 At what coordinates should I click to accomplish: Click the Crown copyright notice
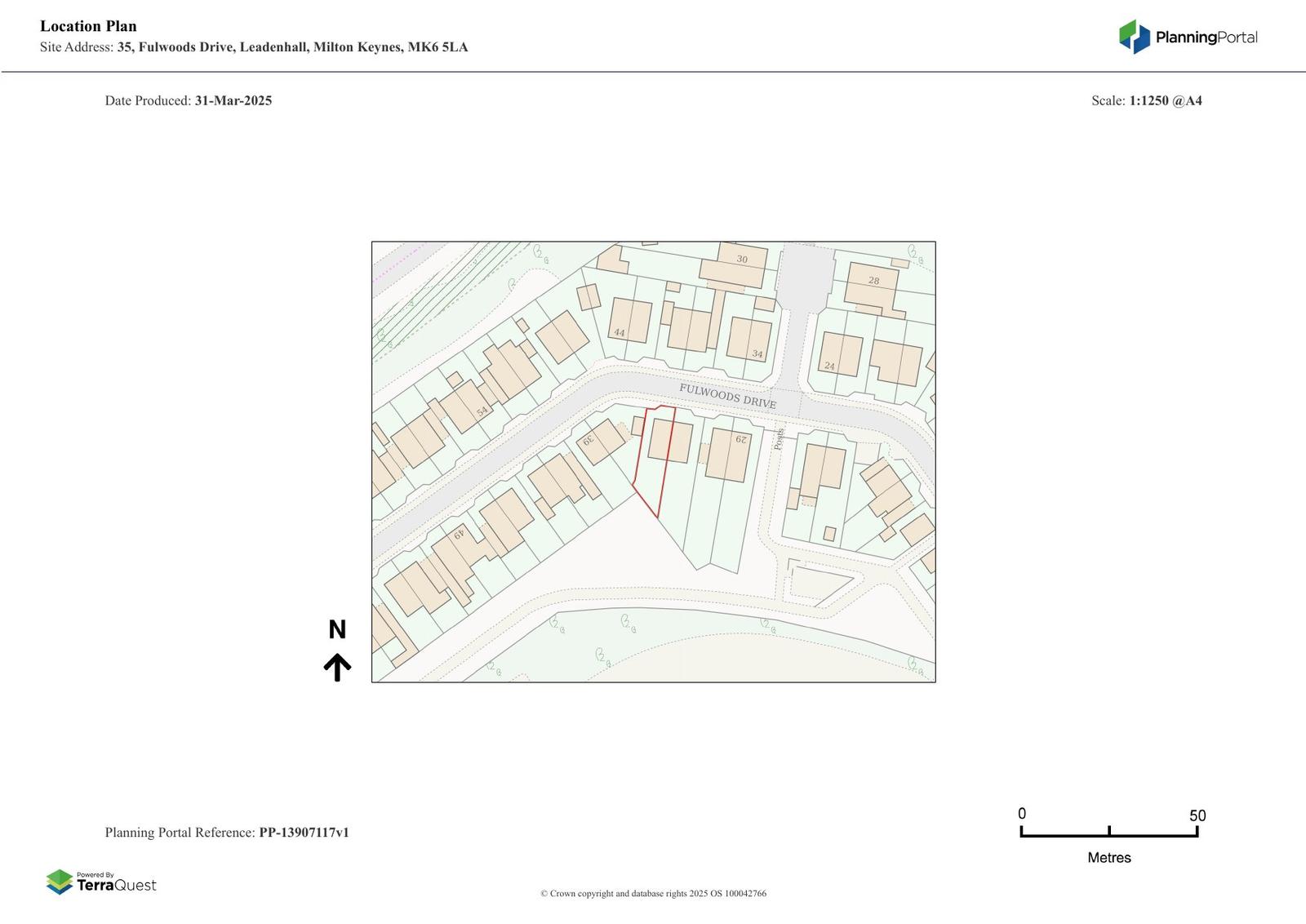(653, 893)
